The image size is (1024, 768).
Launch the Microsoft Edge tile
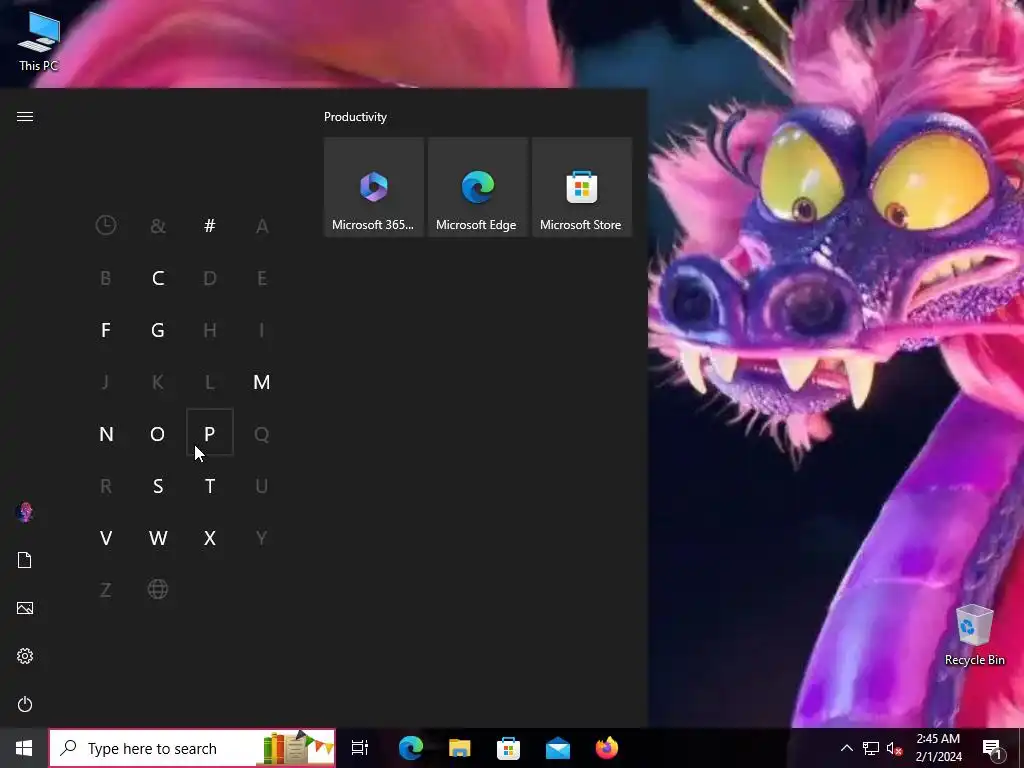pos(477,187)
